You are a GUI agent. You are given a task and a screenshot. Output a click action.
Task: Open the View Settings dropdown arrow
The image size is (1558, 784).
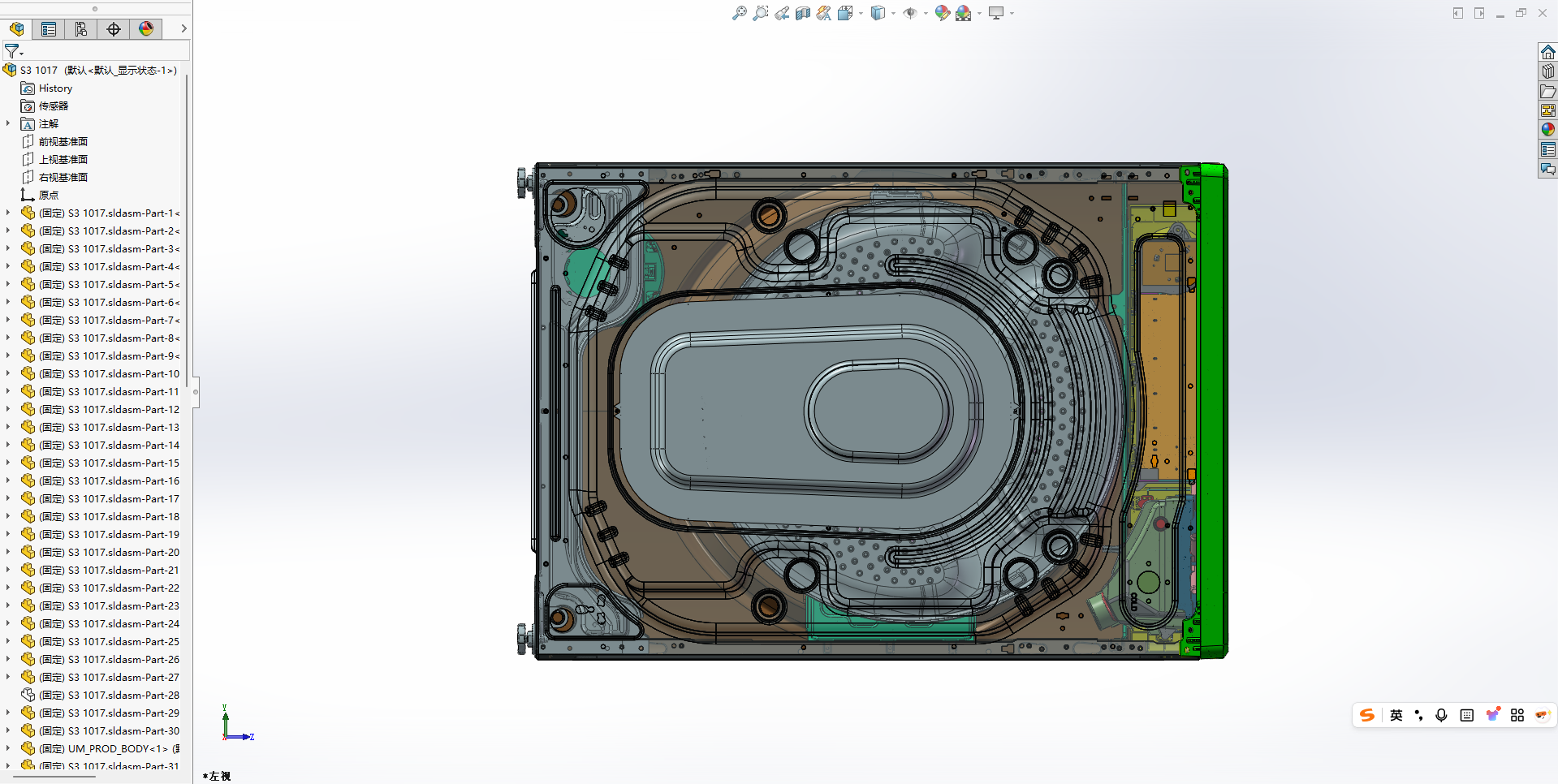click(x=1012, y=13)
